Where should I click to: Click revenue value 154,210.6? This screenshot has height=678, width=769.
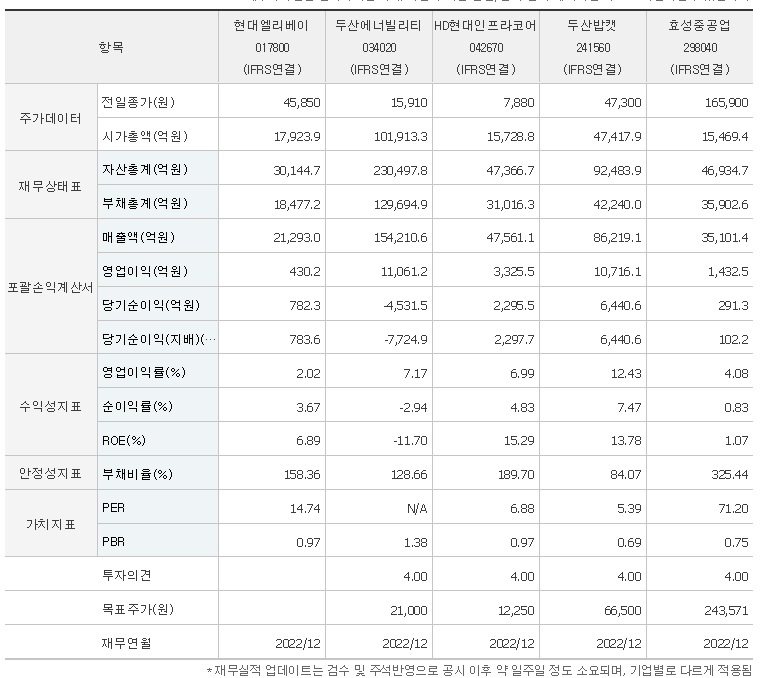tap(401, 238)
